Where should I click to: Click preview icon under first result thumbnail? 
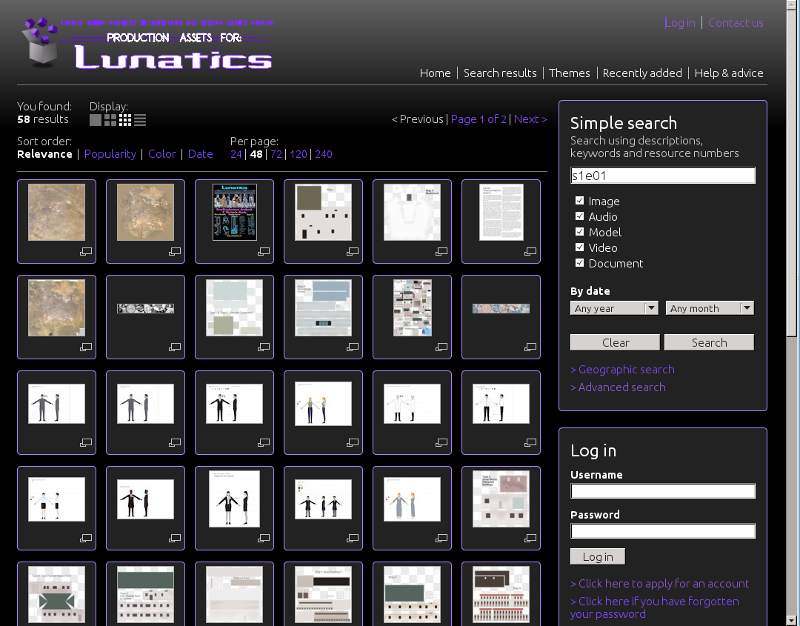point(86,252)
